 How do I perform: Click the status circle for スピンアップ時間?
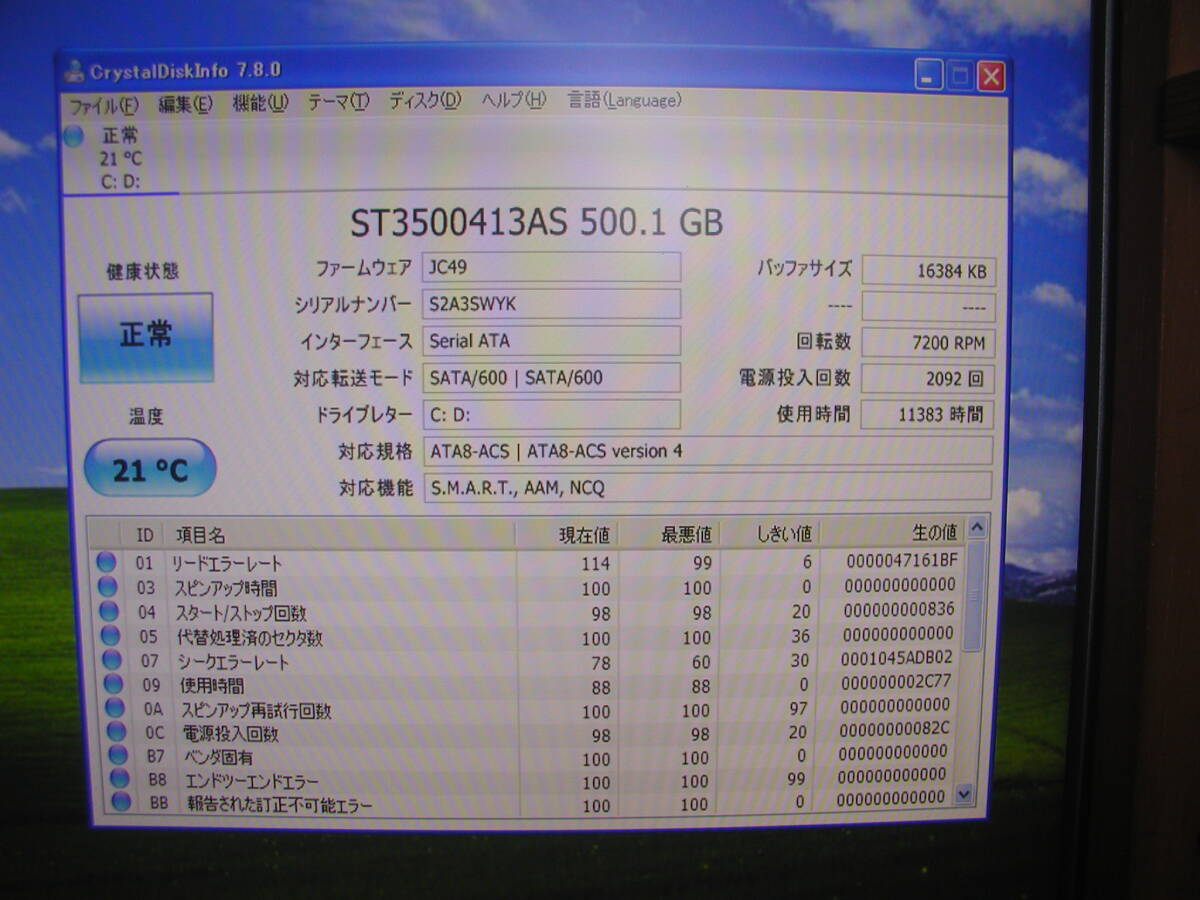(x=106, y=587)
